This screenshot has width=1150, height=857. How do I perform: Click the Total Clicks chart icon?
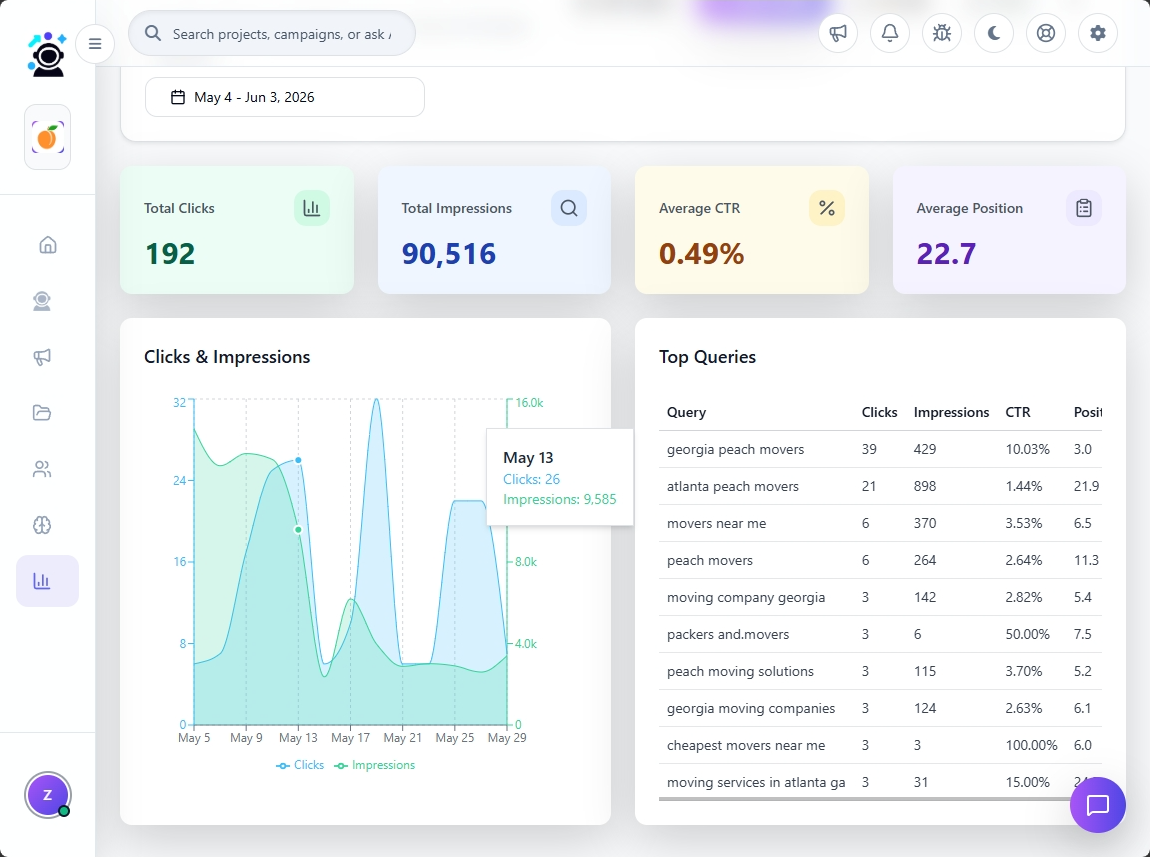(x=312, y=208)
